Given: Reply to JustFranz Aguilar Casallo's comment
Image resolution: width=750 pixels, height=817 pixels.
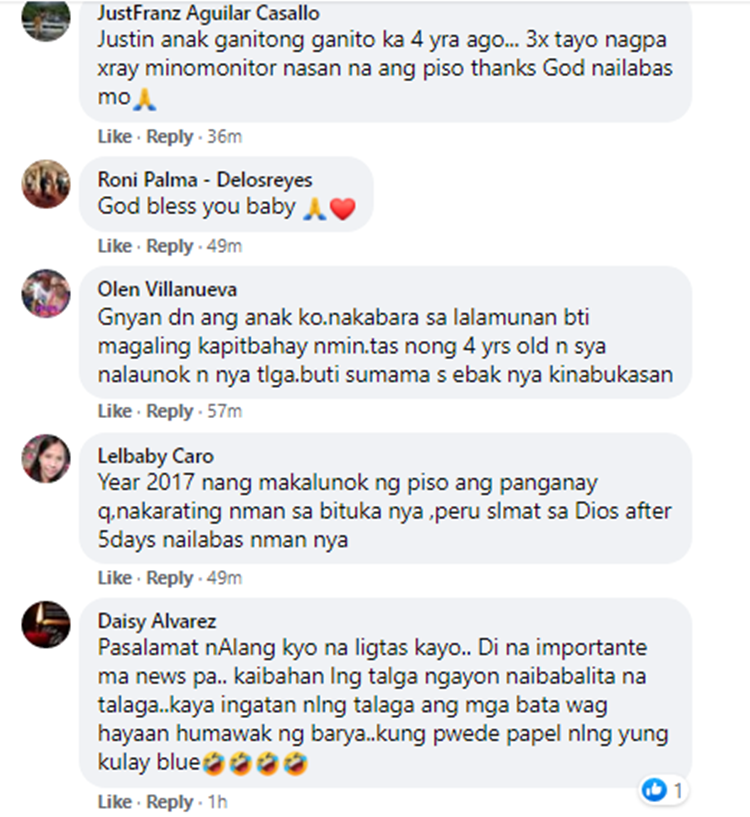Looking at the screenshot, I should pos(170,137).
